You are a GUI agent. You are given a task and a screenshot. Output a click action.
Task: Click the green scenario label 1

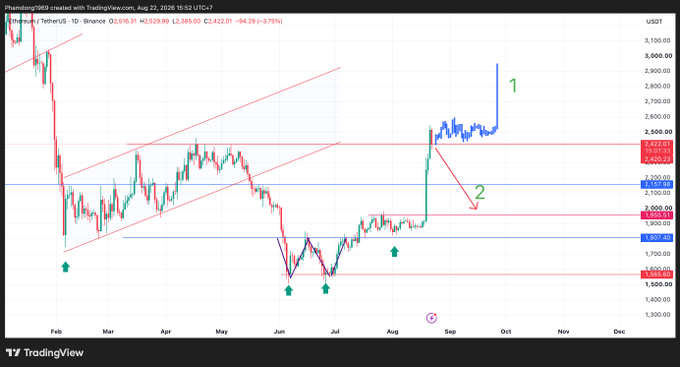click(x=513, y=85)
